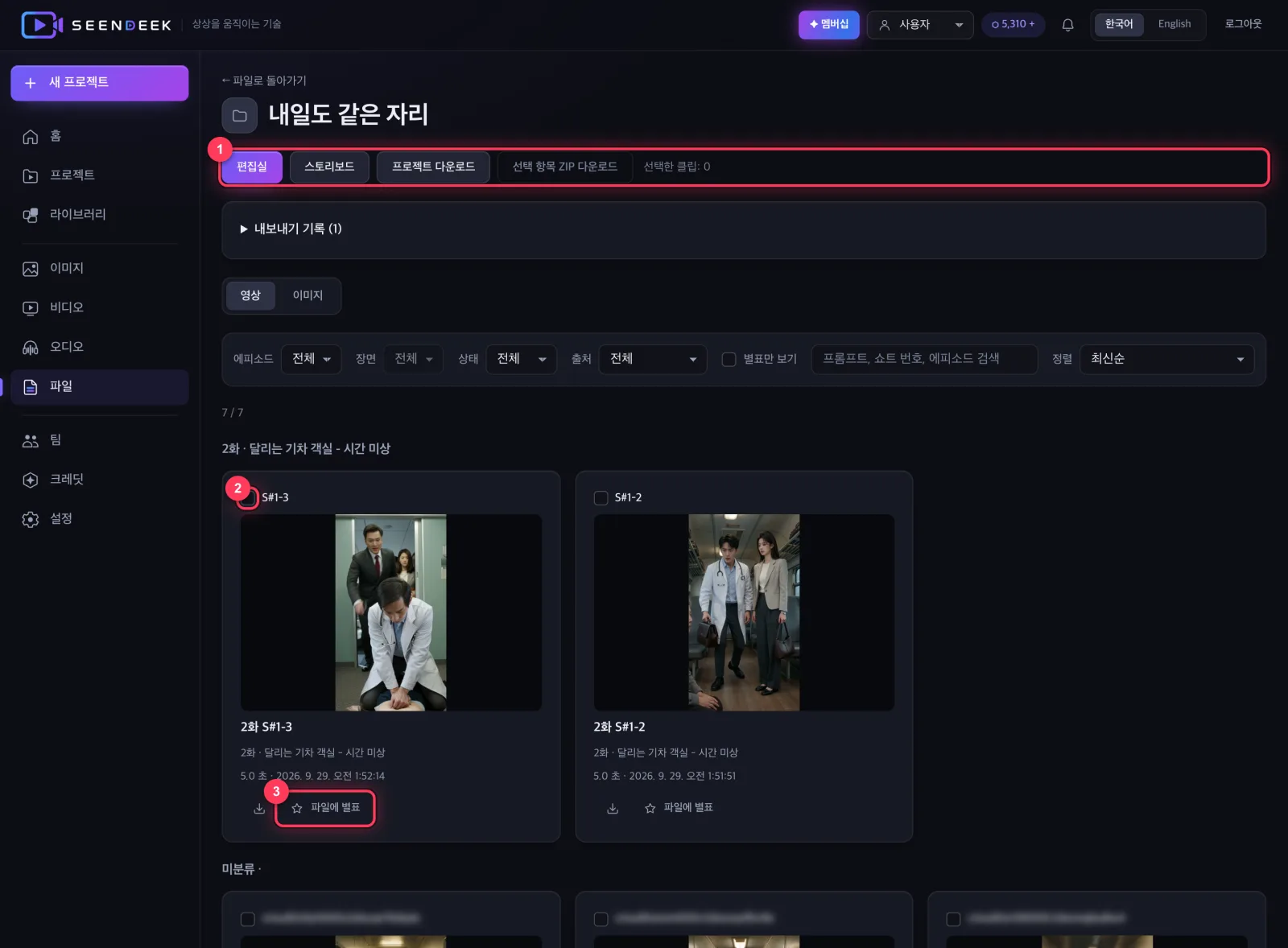Go back via 파일로 돌아가기 link
The width and height of the screenshot is (1288, 948).
pyautogui.click(x=264, y=80)
